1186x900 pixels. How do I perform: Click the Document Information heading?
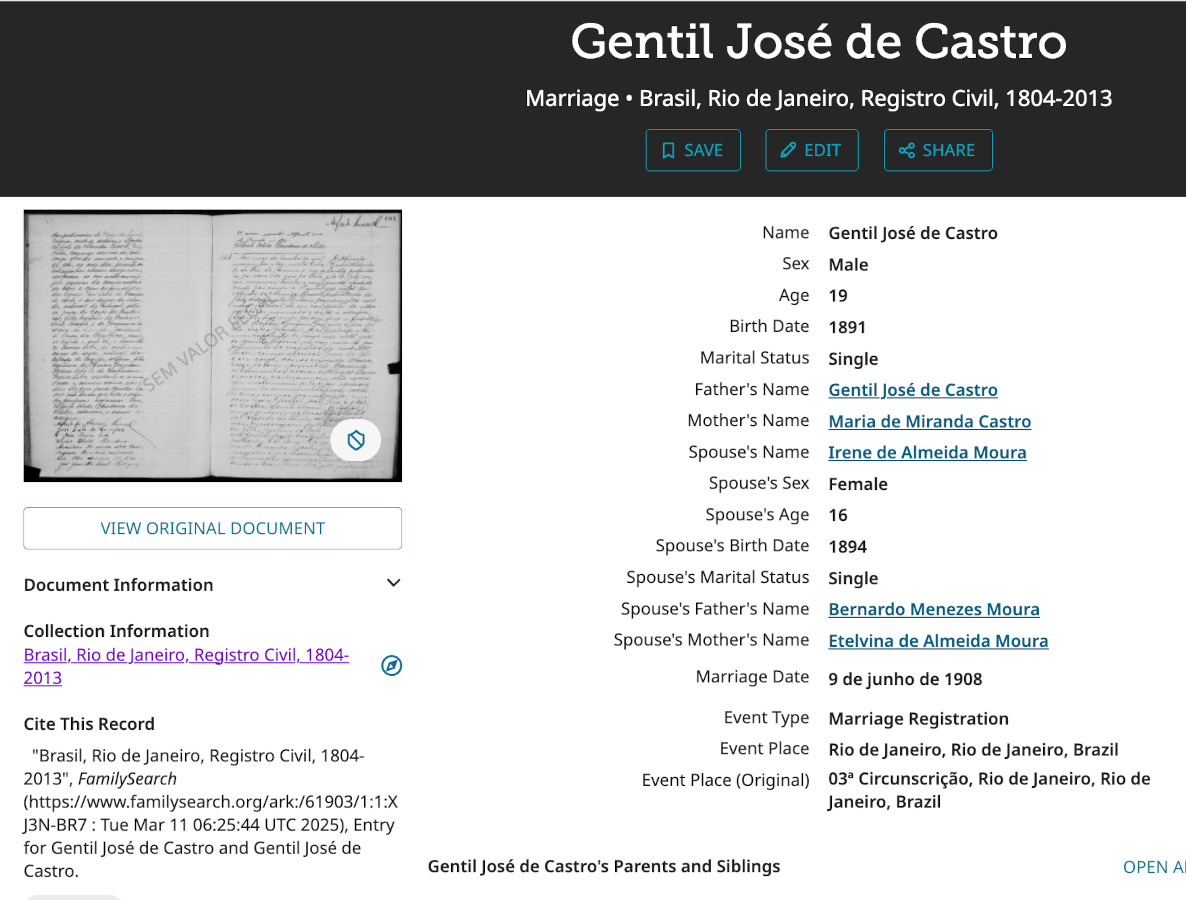point(119,585)
